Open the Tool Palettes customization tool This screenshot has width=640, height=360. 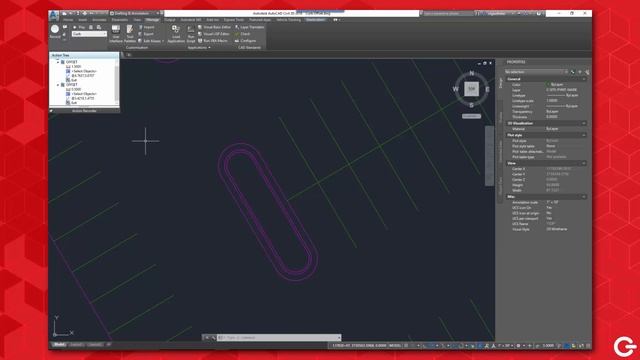129,33
